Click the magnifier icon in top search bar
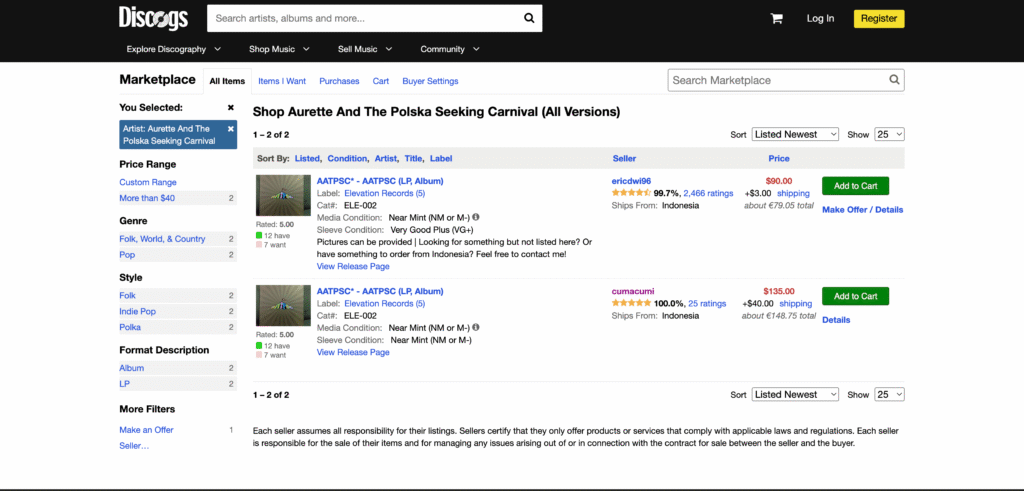This screenshot has height=491, width=1024. [529, 18]
